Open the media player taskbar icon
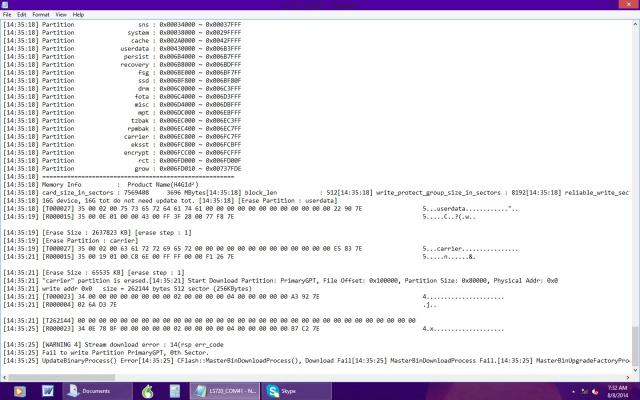640x400 pixels. [x=20, y=390]
